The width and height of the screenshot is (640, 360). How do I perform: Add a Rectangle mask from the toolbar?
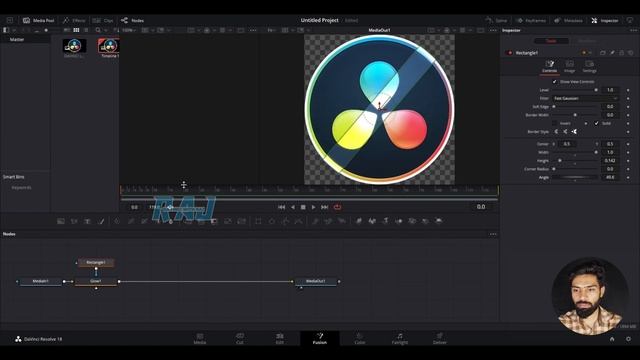click(x=258, y=221)
